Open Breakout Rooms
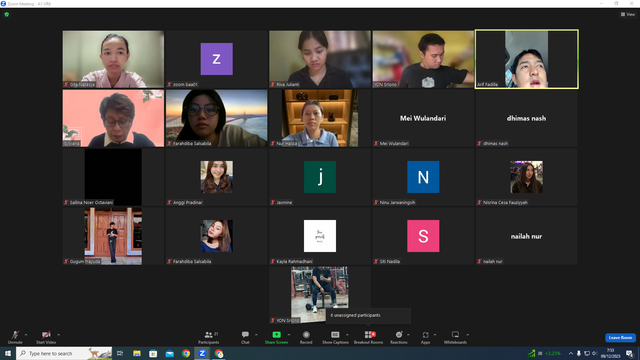 tap(369, 337)
